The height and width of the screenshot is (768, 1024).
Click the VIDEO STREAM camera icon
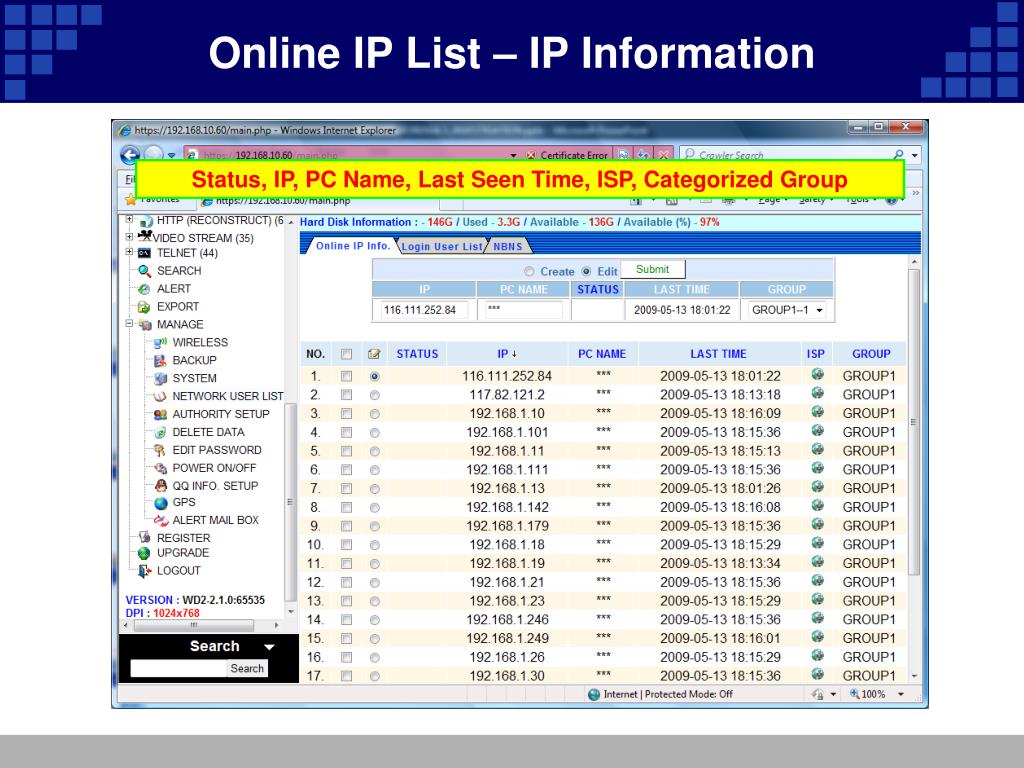pyautogui.click(x=144, y=236)
